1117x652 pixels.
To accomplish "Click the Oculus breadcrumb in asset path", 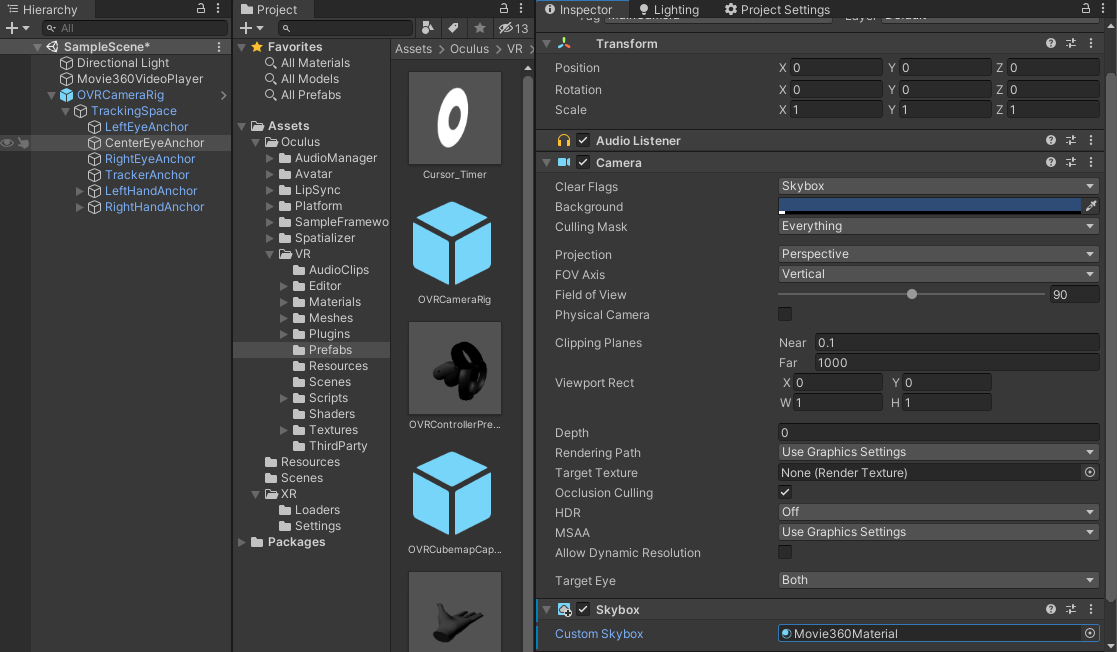I will [x=469, y=49].
